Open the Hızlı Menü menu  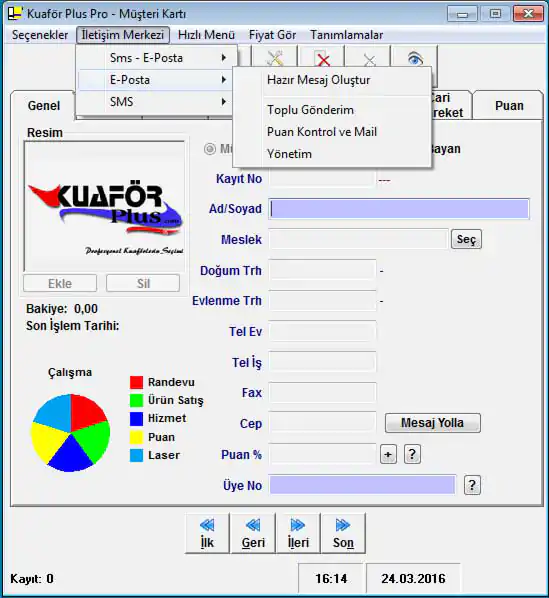[206, 35]
